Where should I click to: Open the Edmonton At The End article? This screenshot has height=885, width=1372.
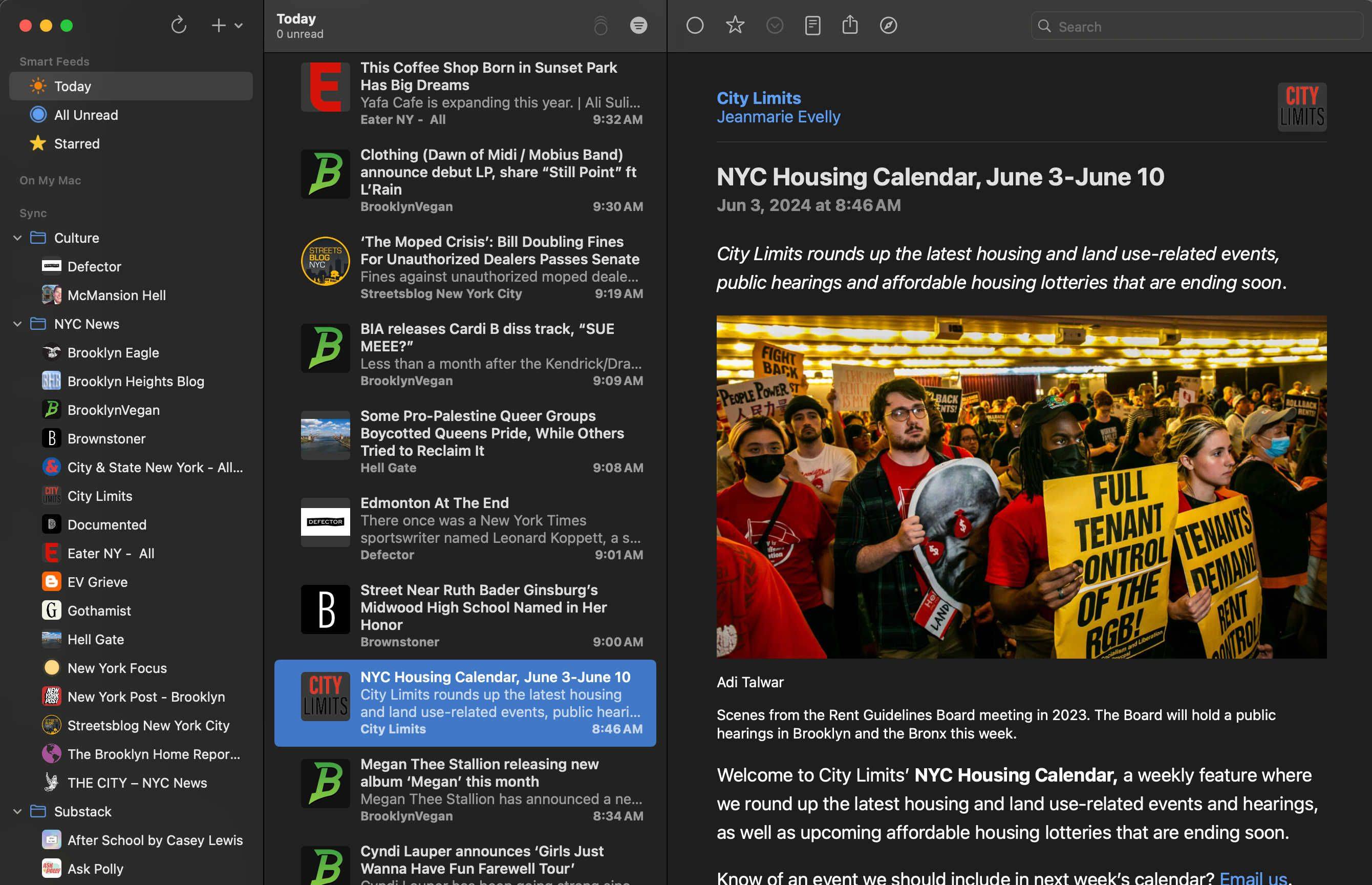(465, 529)
